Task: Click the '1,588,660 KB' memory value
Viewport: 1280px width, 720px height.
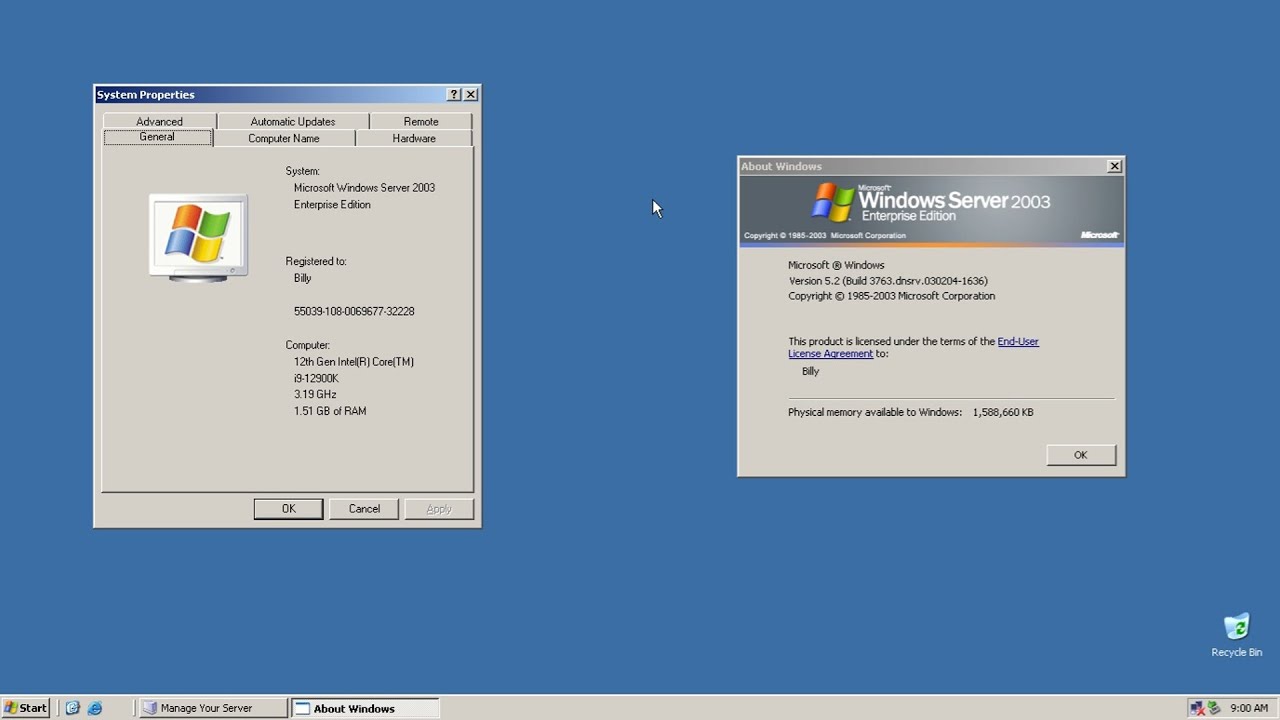Action: point(1003,412)
